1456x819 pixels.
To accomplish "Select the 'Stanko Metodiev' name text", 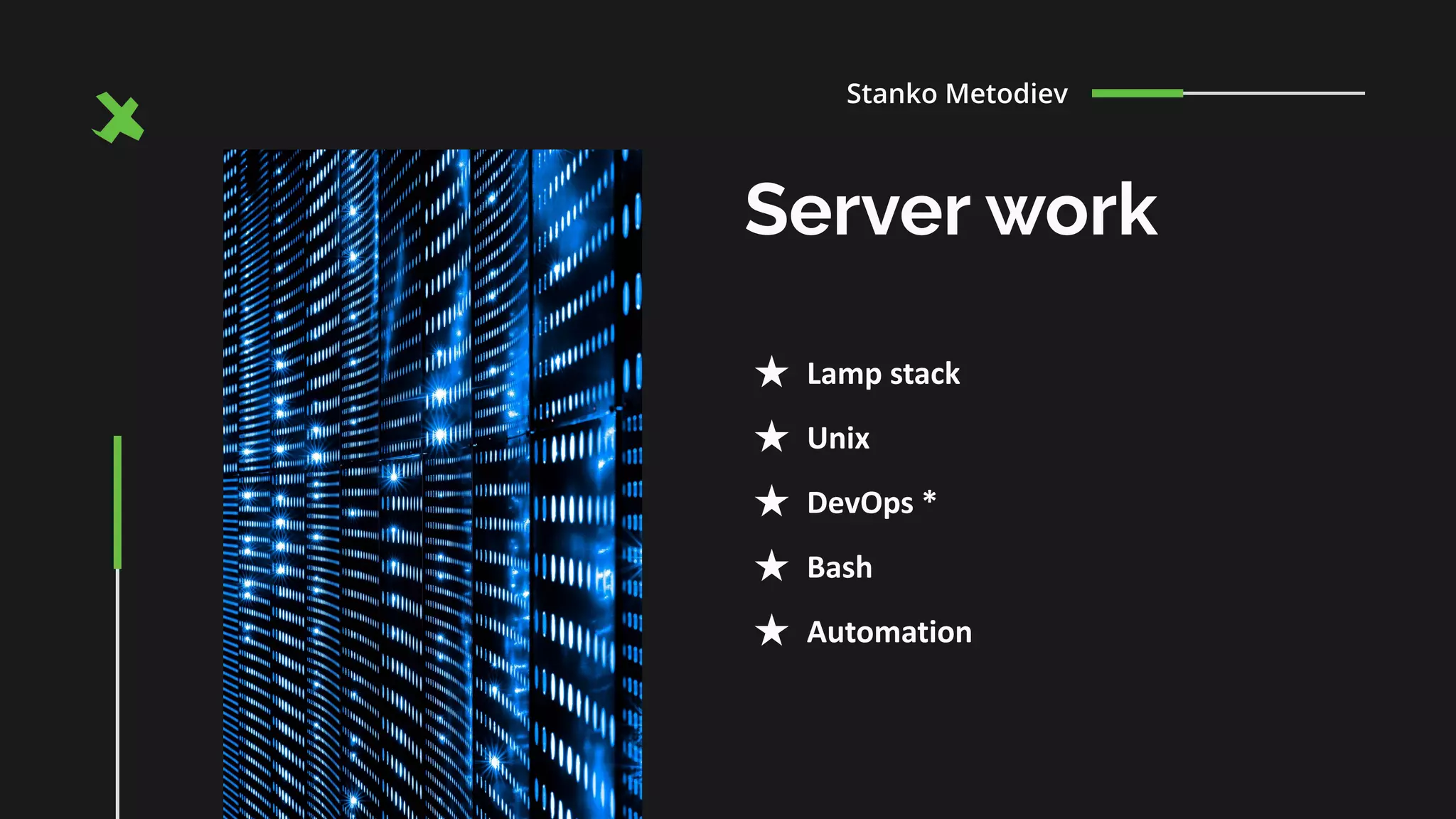I will (957, 94).
